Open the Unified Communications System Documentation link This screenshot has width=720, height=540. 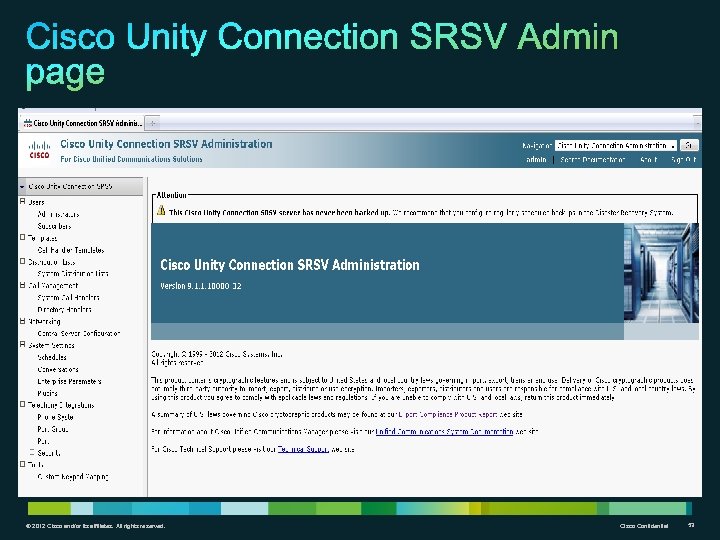pyautogui.click(x=444, y=432)
